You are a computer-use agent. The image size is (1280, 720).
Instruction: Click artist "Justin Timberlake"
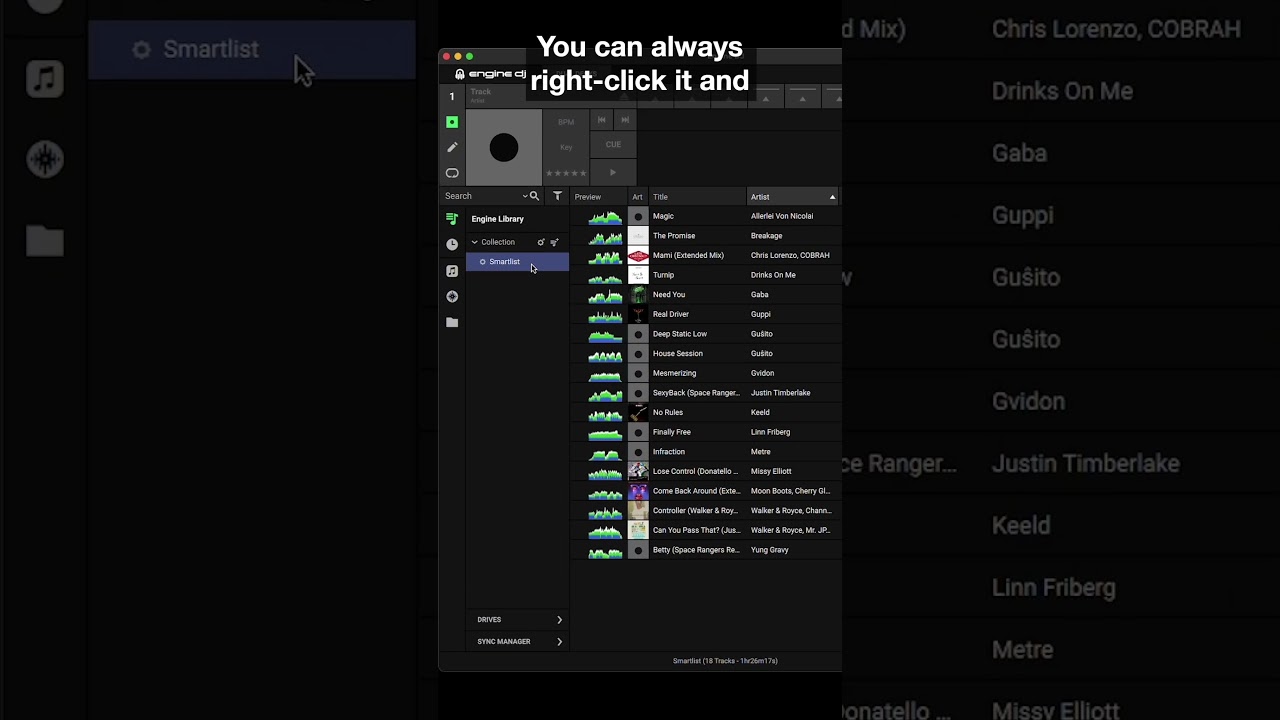click(x=781, y=393)
